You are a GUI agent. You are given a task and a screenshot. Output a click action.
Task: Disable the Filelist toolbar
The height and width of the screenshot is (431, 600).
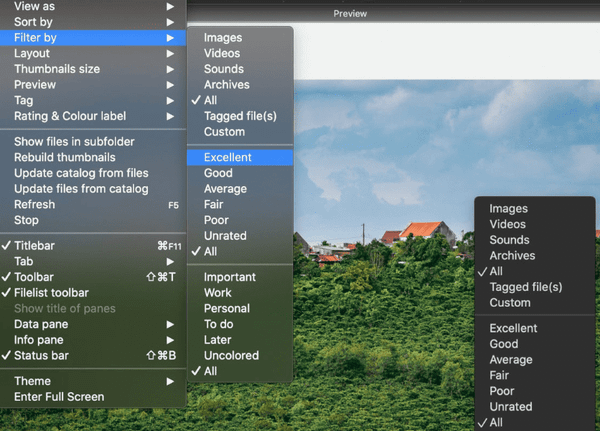93,293
